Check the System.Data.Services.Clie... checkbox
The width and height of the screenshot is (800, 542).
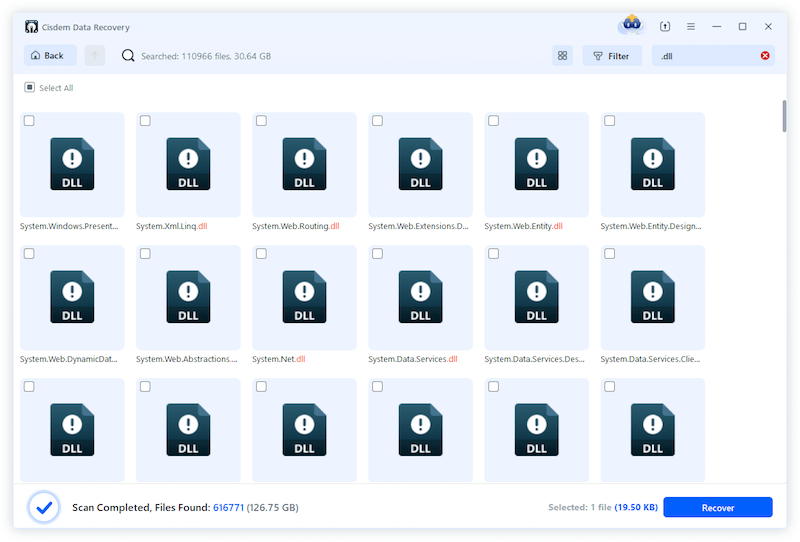click(x=610, y=254)
